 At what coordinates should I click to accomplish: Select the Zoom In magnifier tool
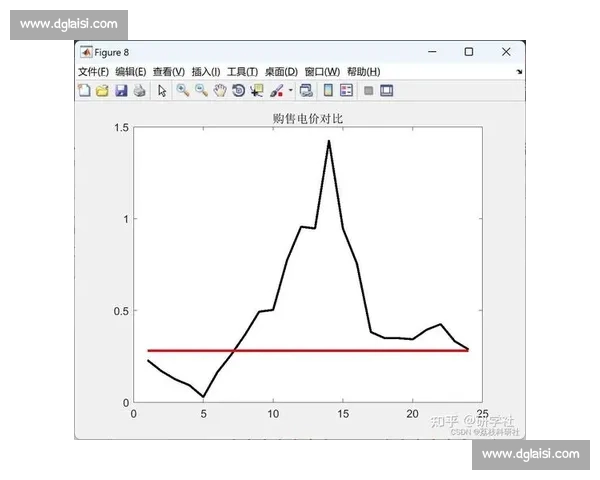point(182,90)
